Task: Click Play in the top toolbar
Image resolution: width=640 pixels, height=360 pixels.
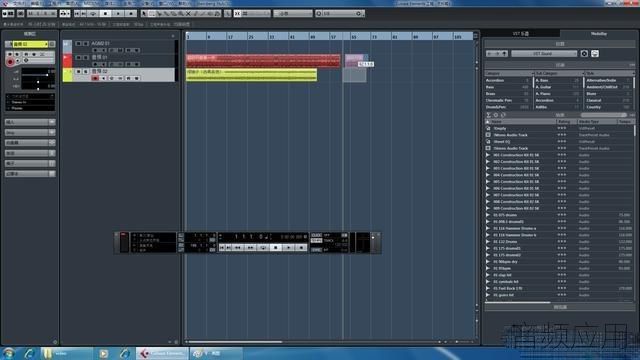Action: coord(118,13)
